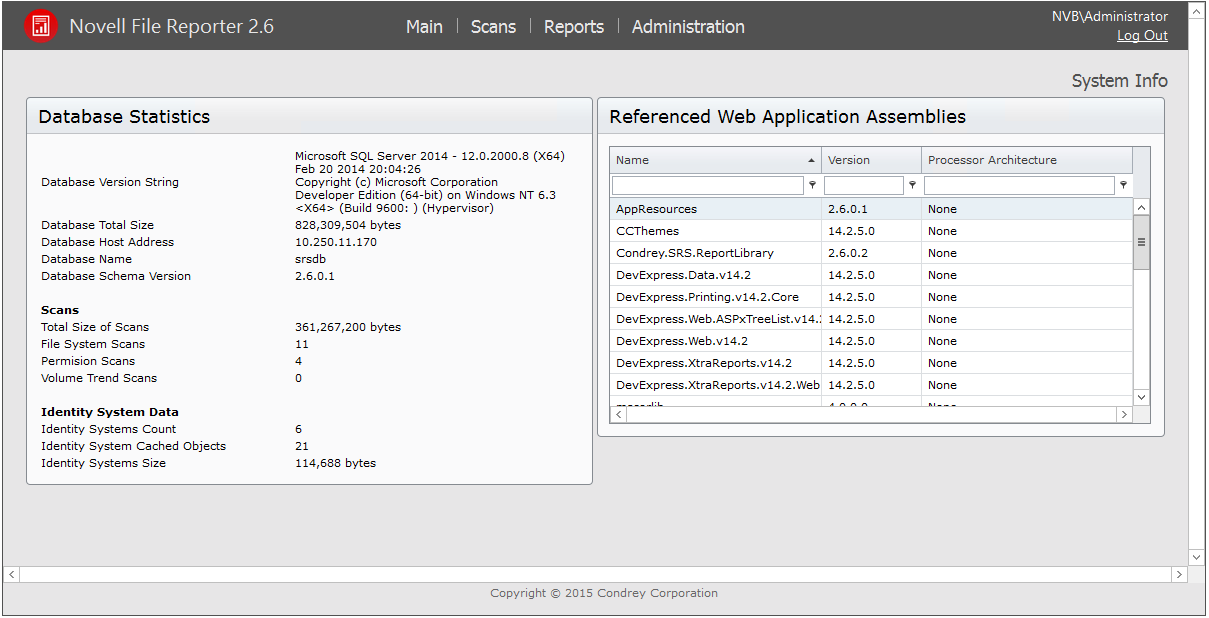Open the Scans menu
This screenshot has width=1209, height=618.
493,27
